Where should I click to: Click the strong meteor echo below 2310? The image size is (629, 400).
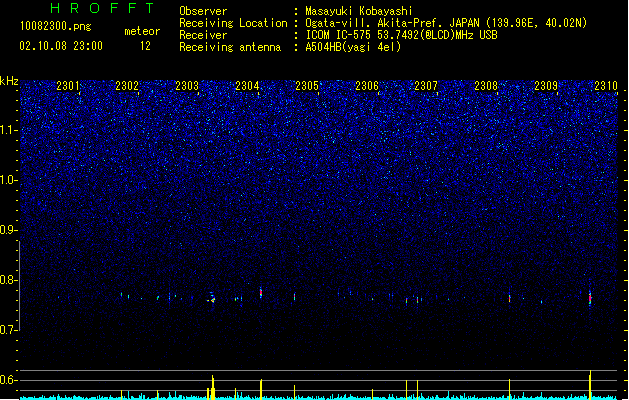(x=590, y=298)
